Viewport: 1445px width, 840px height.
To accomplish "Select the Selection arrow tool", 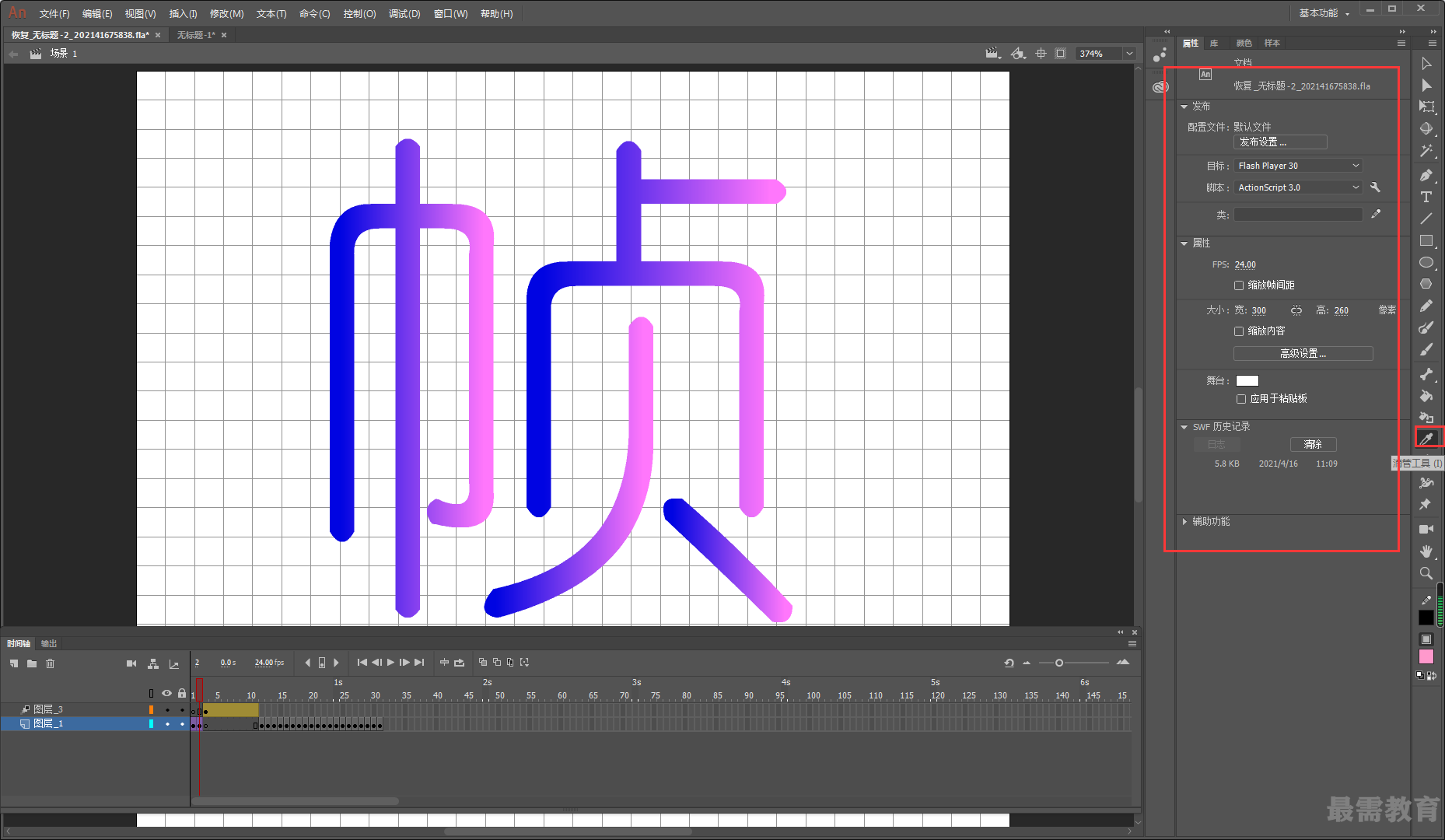I will tap(1426, 64).
